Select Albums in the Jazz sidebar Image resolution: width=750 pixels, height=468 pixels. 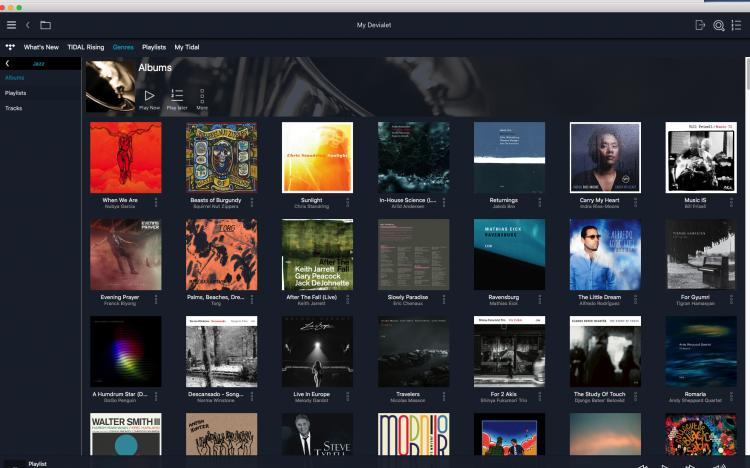(x=15, y=78)
